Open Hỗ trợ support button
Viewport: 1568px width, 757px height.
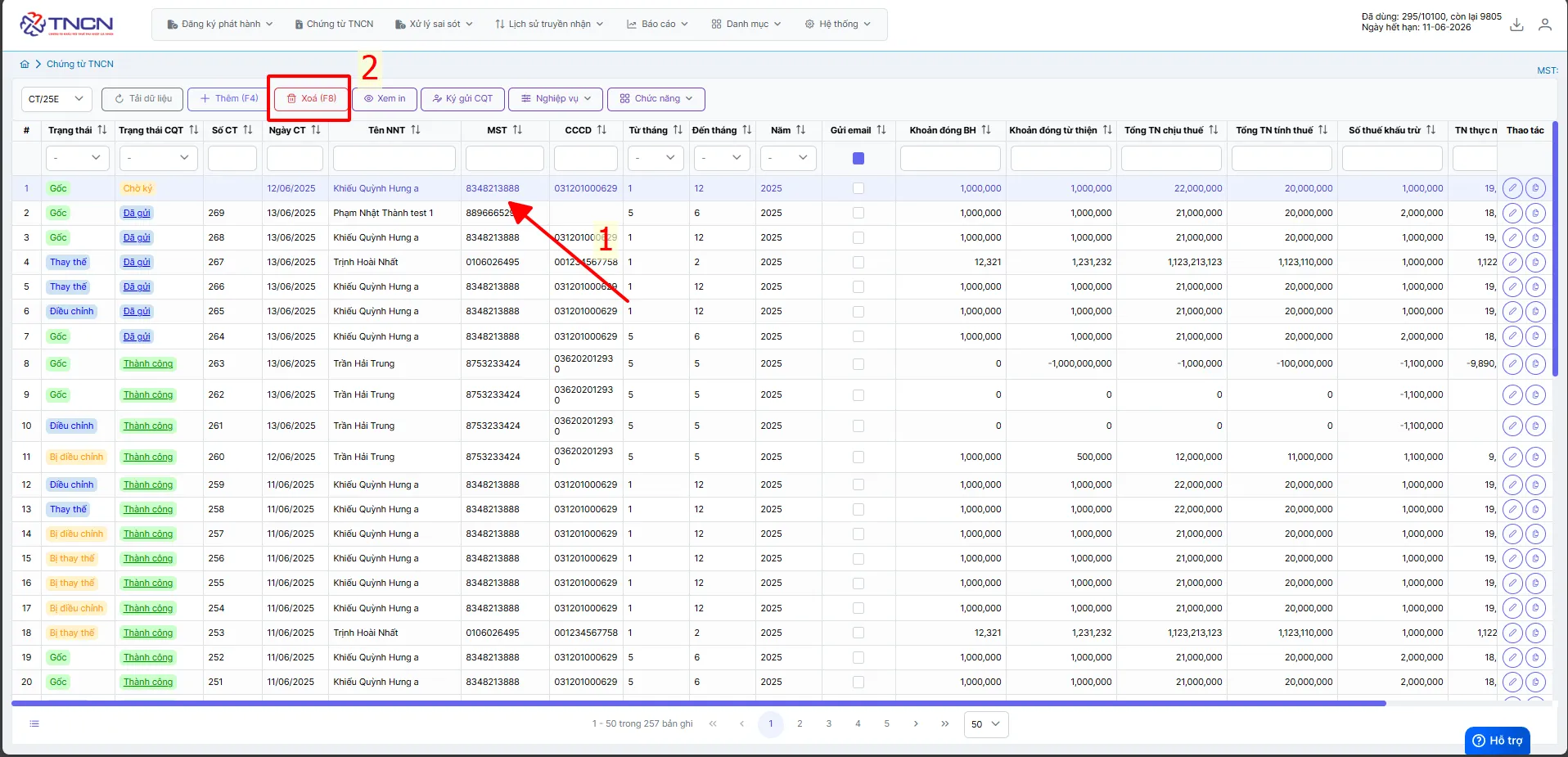click(x=1498, y=741)
